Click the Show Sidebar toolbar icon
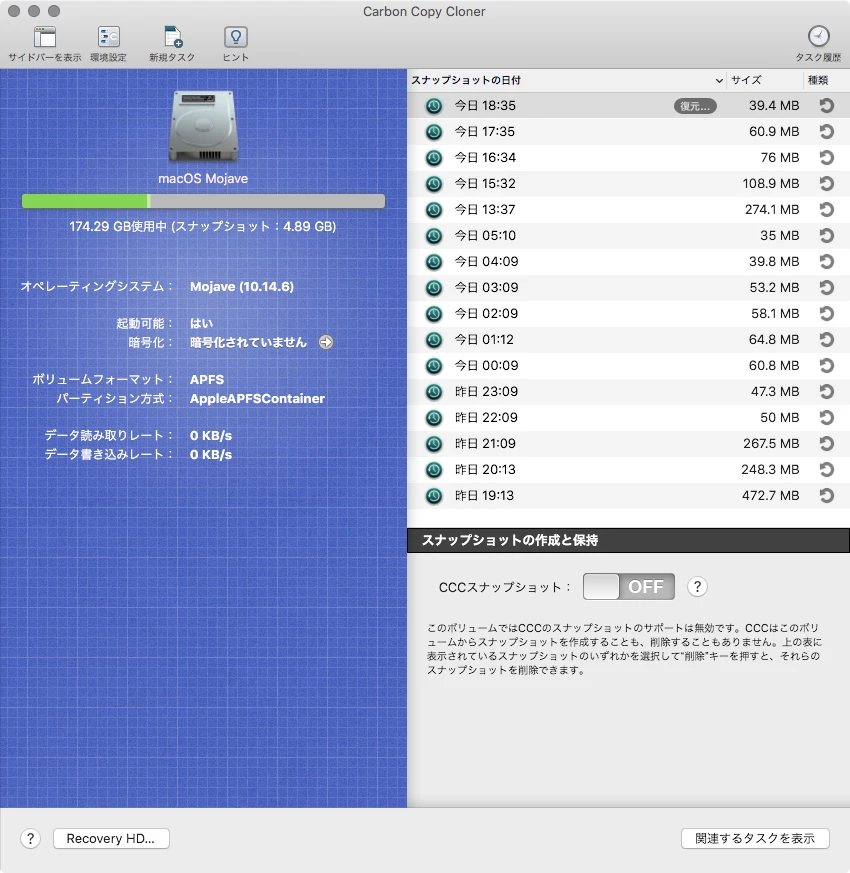Image resolution: width=850 pixels, height=873 pixels. (x=45, y=37)
